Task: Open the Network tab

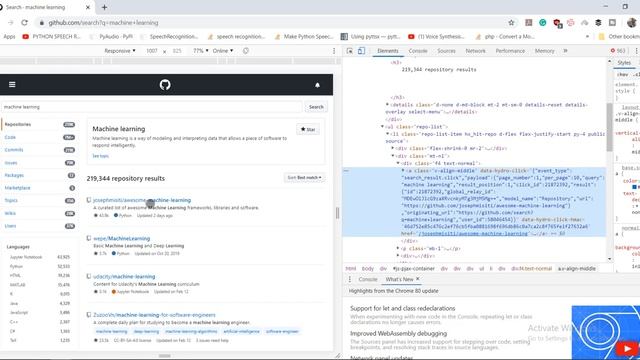Action: (476, 51)
